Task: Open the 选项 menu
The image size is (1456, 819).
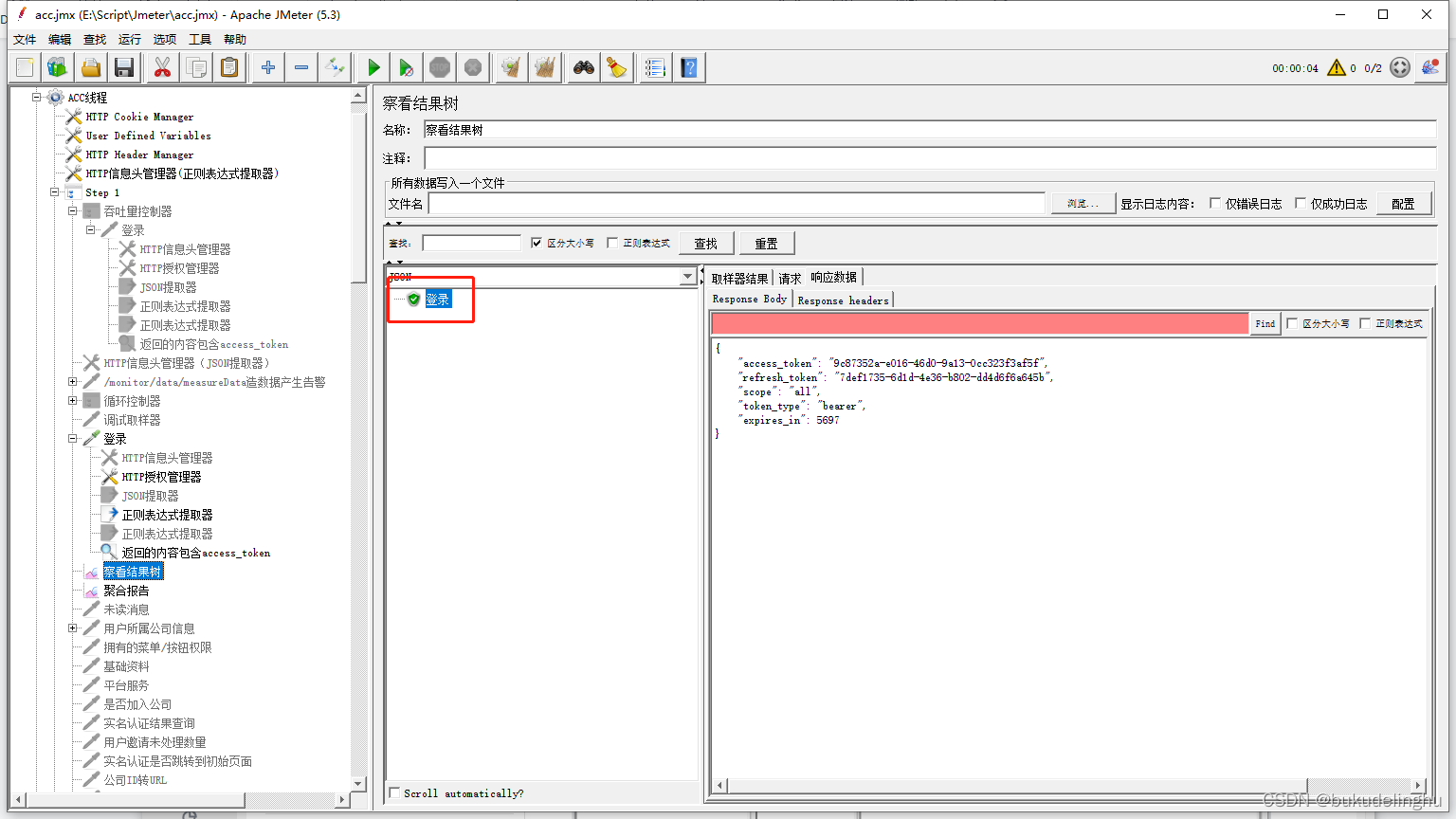Action: point(165,39)
